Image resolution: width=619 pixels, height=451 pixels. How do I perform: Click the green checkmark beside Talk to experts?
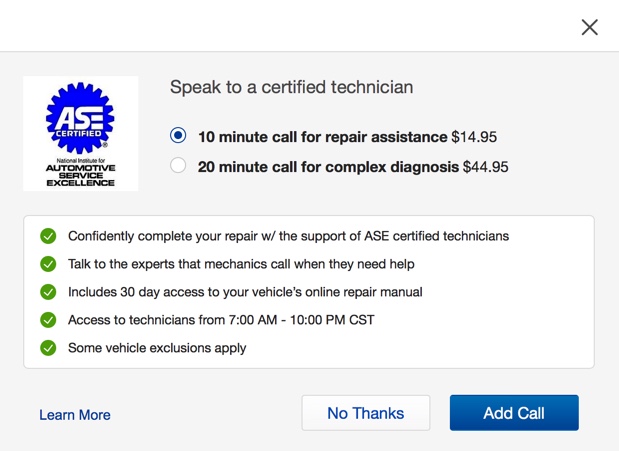pyautogui.click(x=48, y=264)
